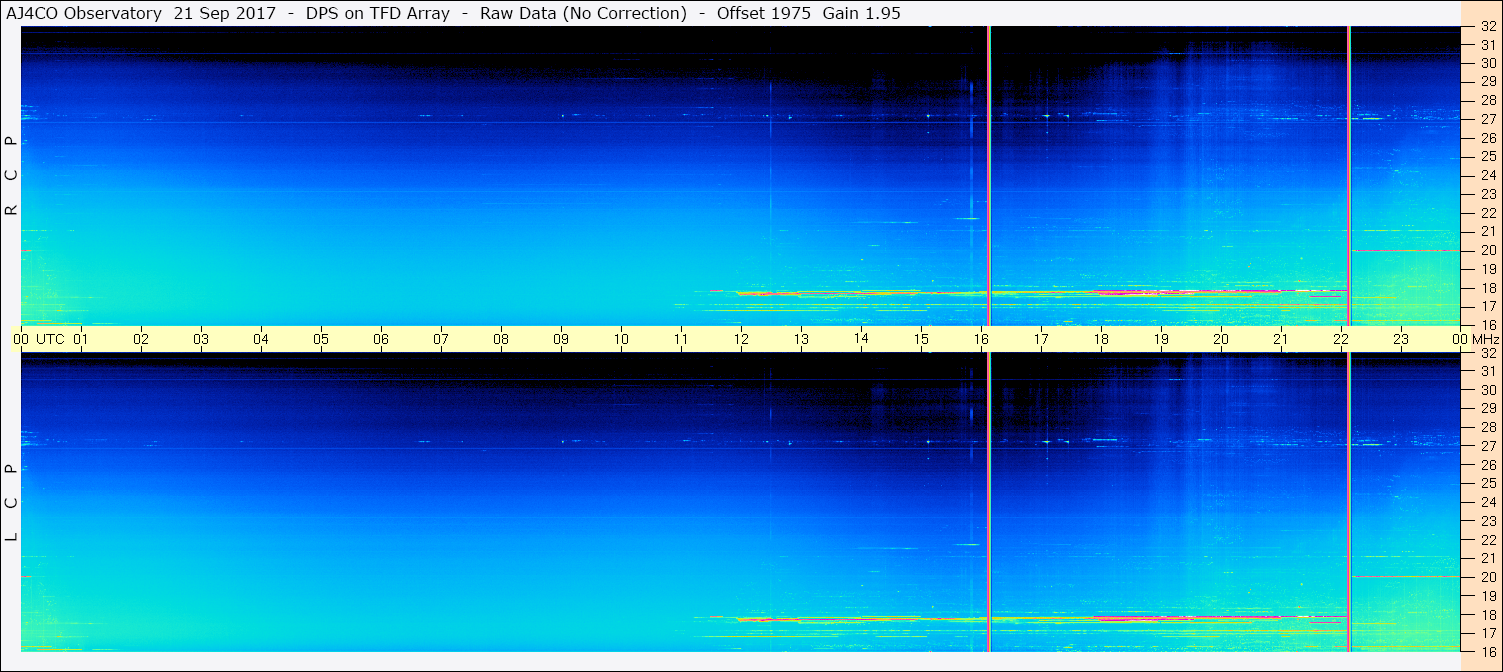Click the 18 MHz tick label of LCP panel
Image resolution: width=1503 pixels, height=672 pixels.
point(1488,614)
